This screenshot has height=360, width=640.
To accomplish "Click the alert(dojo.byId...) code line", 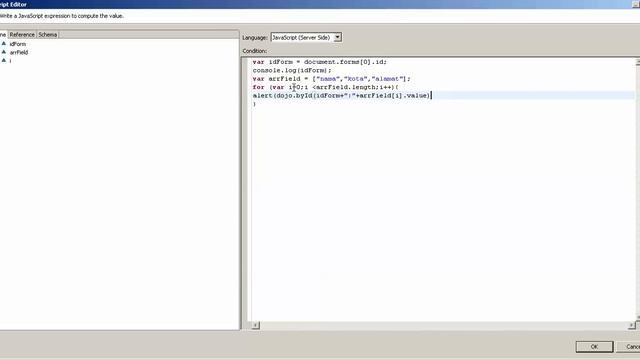I will 342,96.
